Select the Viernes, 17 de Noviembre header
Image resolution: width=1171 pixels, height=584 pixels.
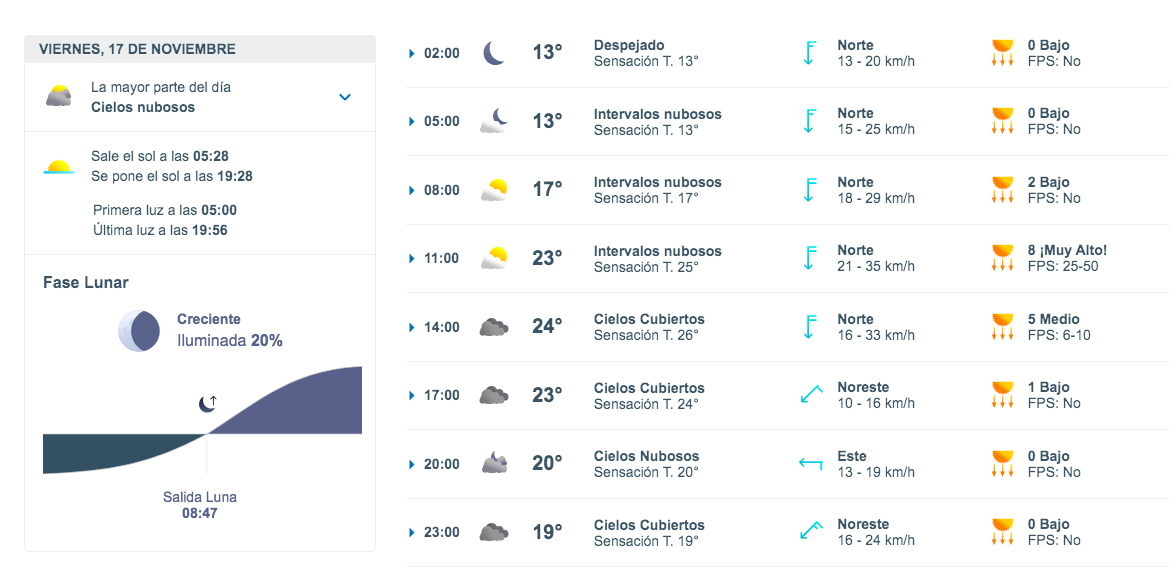(x=138, y=49)
